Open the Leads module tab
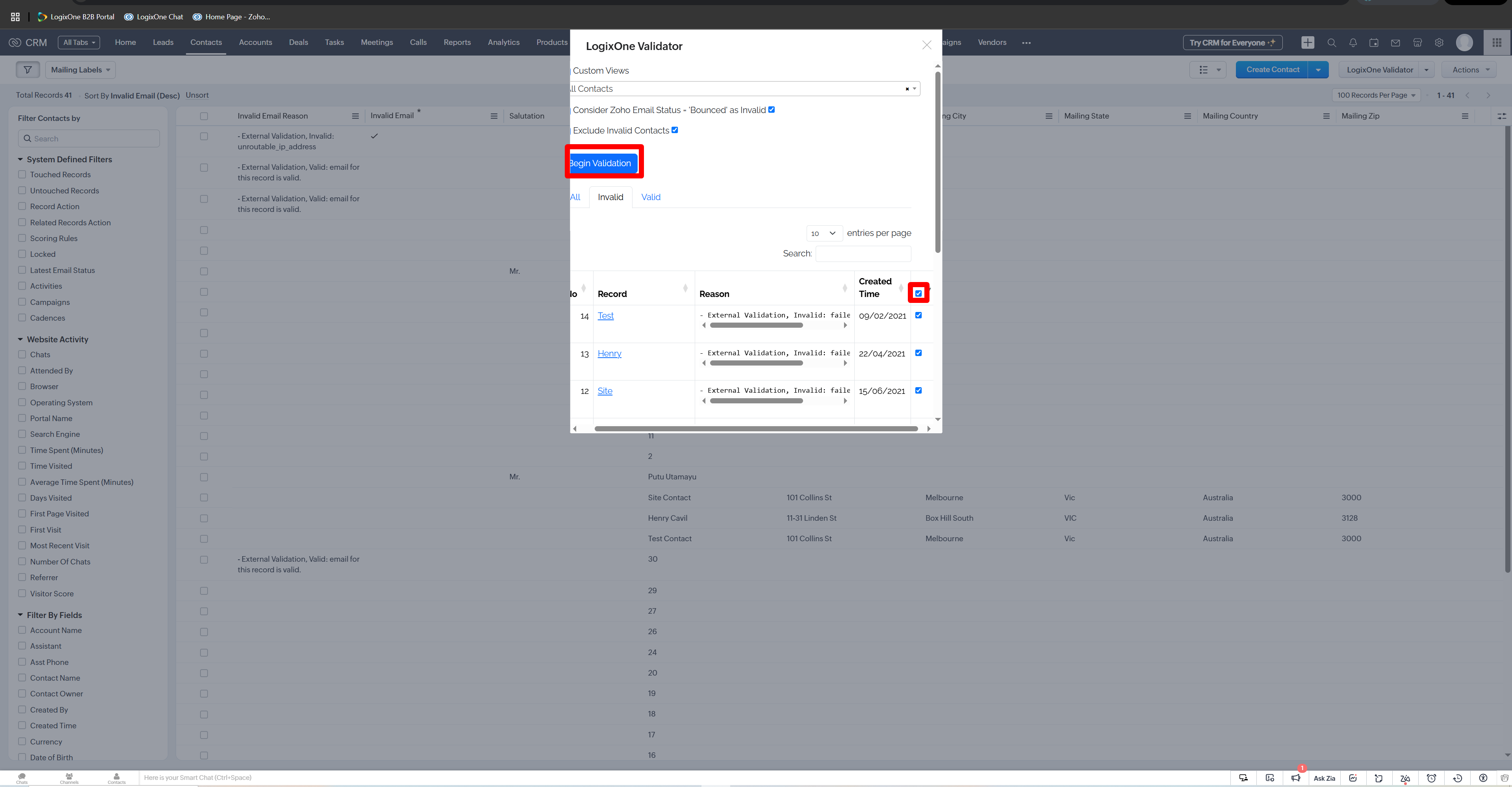Screen dimensions: 1512x787 point(163,42)
